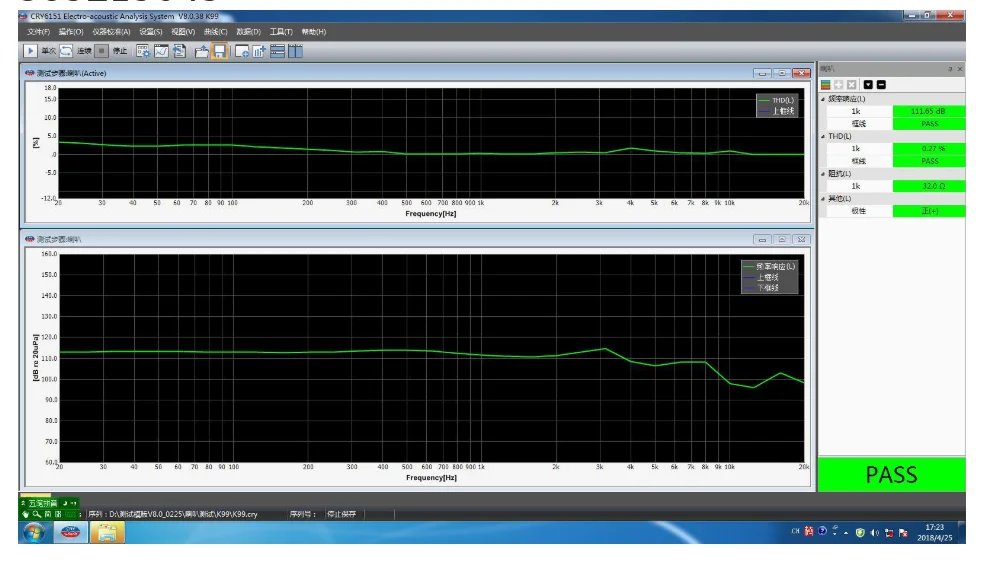Viewport: 988px width, 582px height.
Task: Click the add chart bar-graph icon
Action: pos(259,51)
